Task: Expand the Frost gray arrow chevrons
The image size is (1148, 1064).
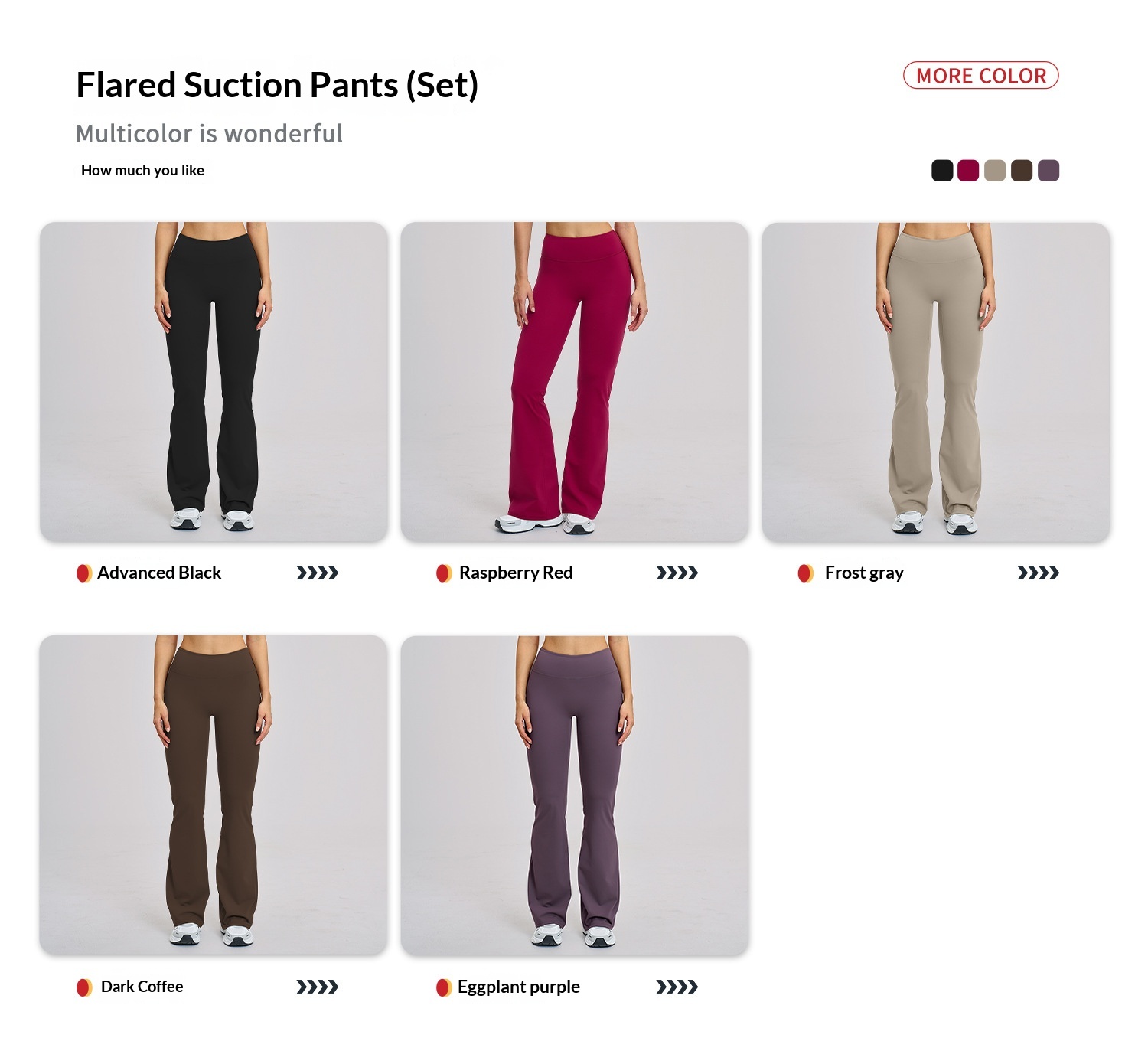Action: [1038, 573]
